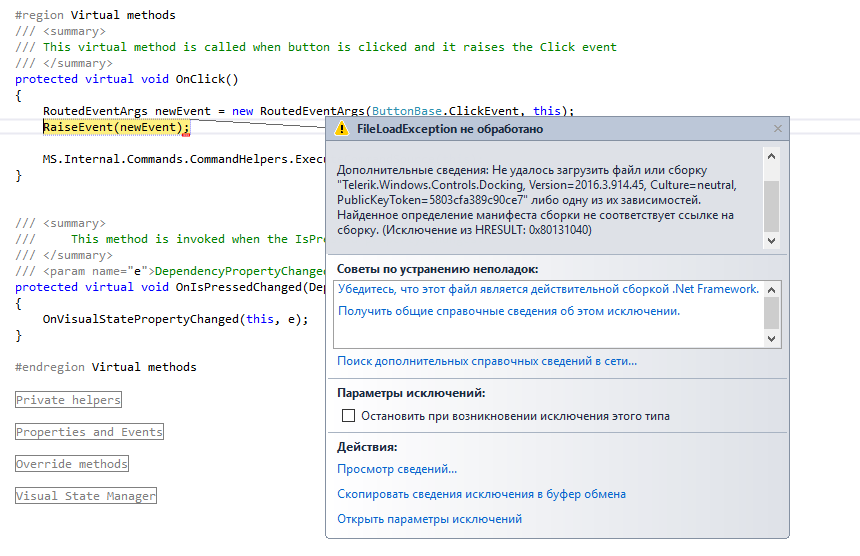Screen dimensions: 860x556
Task: Click the warning icon in the exception header
Action: point(342,129)
